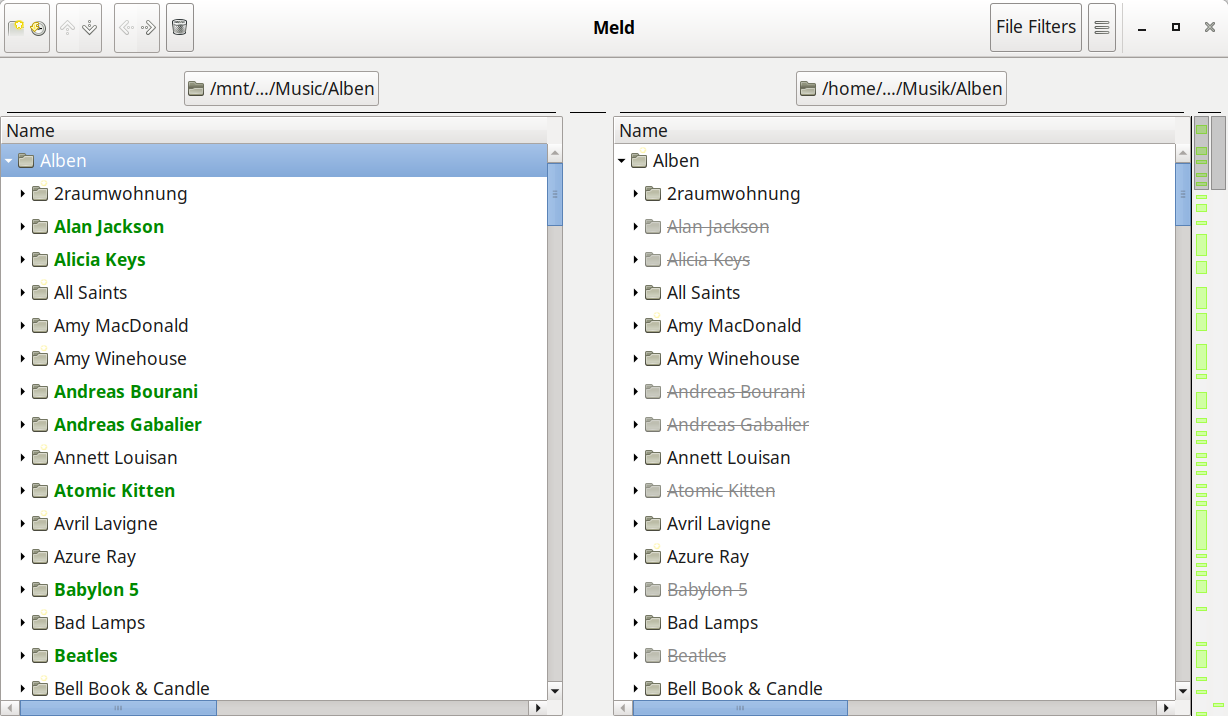The width and height of the screenshot is (1228, 716).
Task: Select struck-through Babylon 5 in right pane
Action: click(x=707, y=590)
